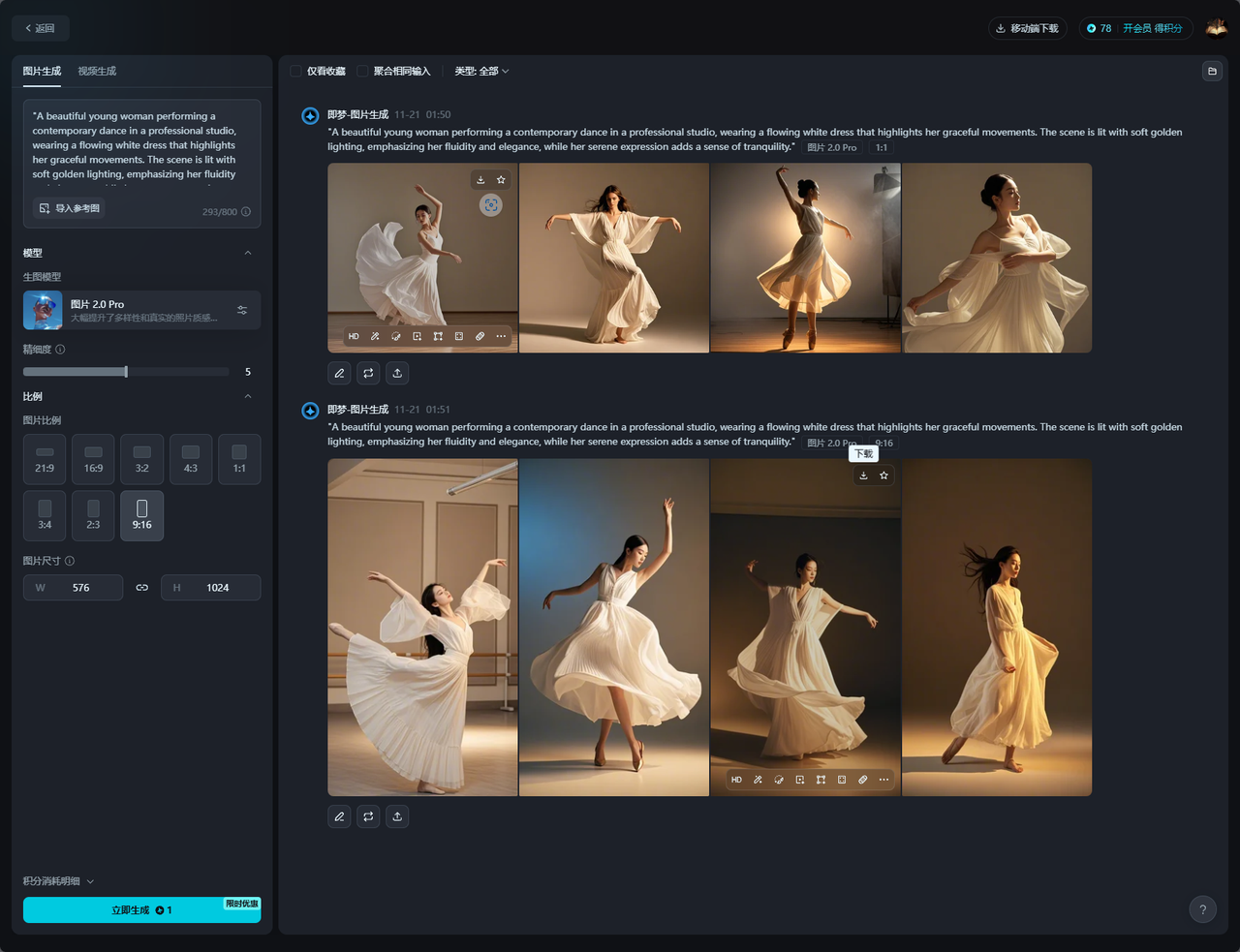Click generate-video icon on 01:51 image toolbar
Screen dimensions: 1240x952
point(799,780)
